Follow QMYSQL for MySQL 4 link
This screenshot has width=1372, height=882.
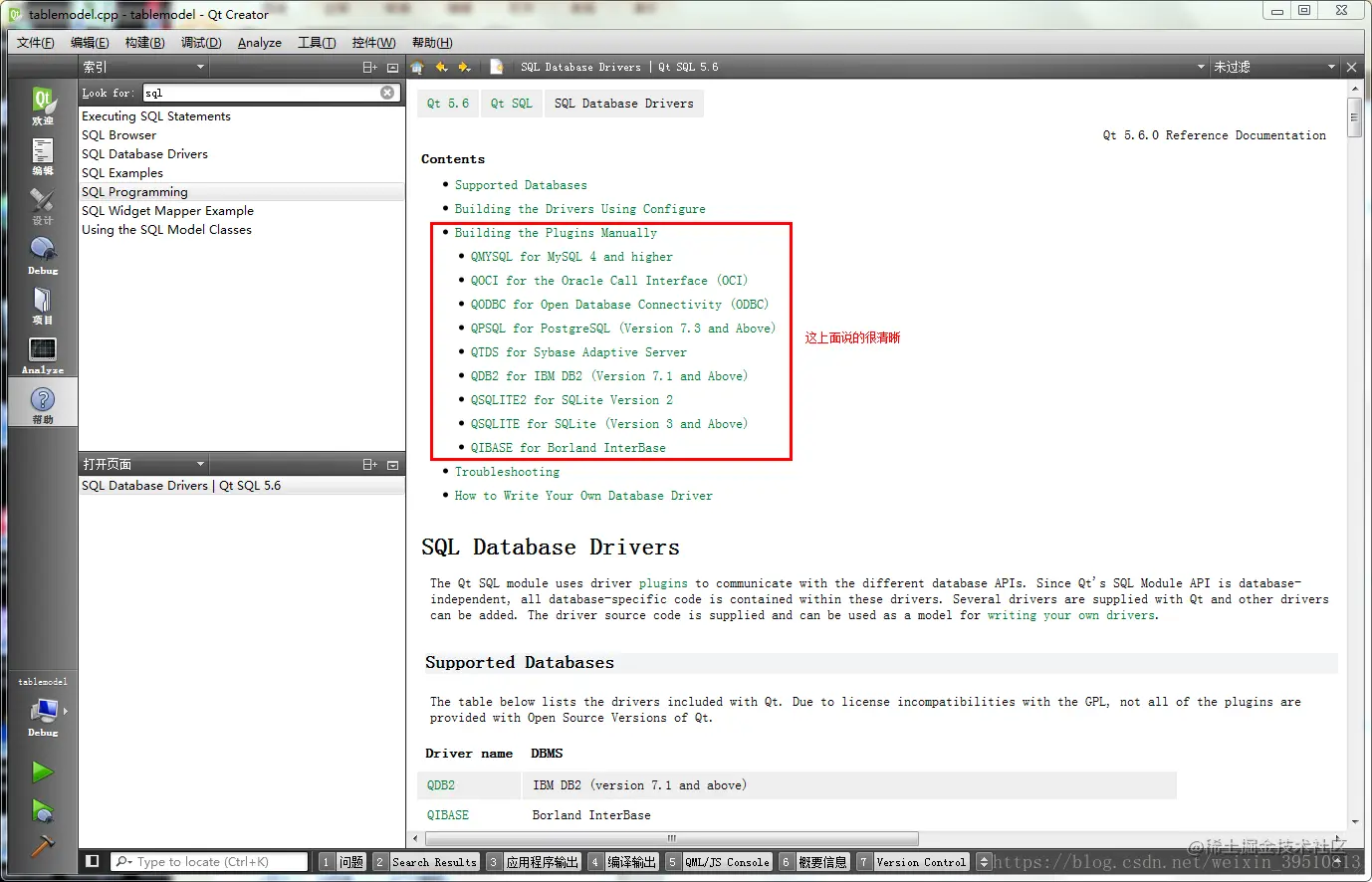(x=572, y=257)
